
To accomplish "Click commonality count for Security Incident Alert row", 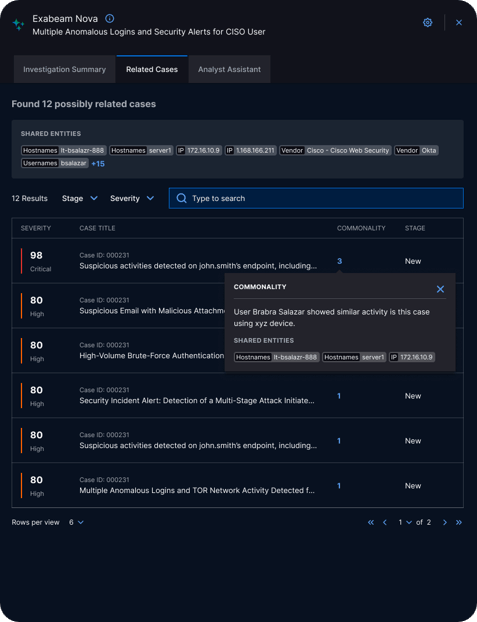I will pos(339,396).
